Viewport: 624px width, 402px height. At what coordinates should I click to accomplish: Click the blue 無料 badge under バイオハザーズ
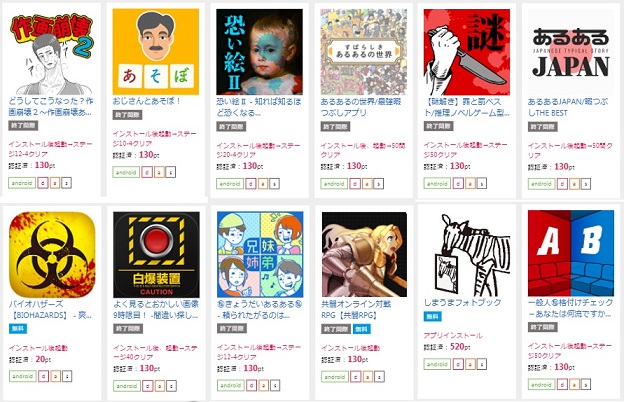tap(18, 329)
